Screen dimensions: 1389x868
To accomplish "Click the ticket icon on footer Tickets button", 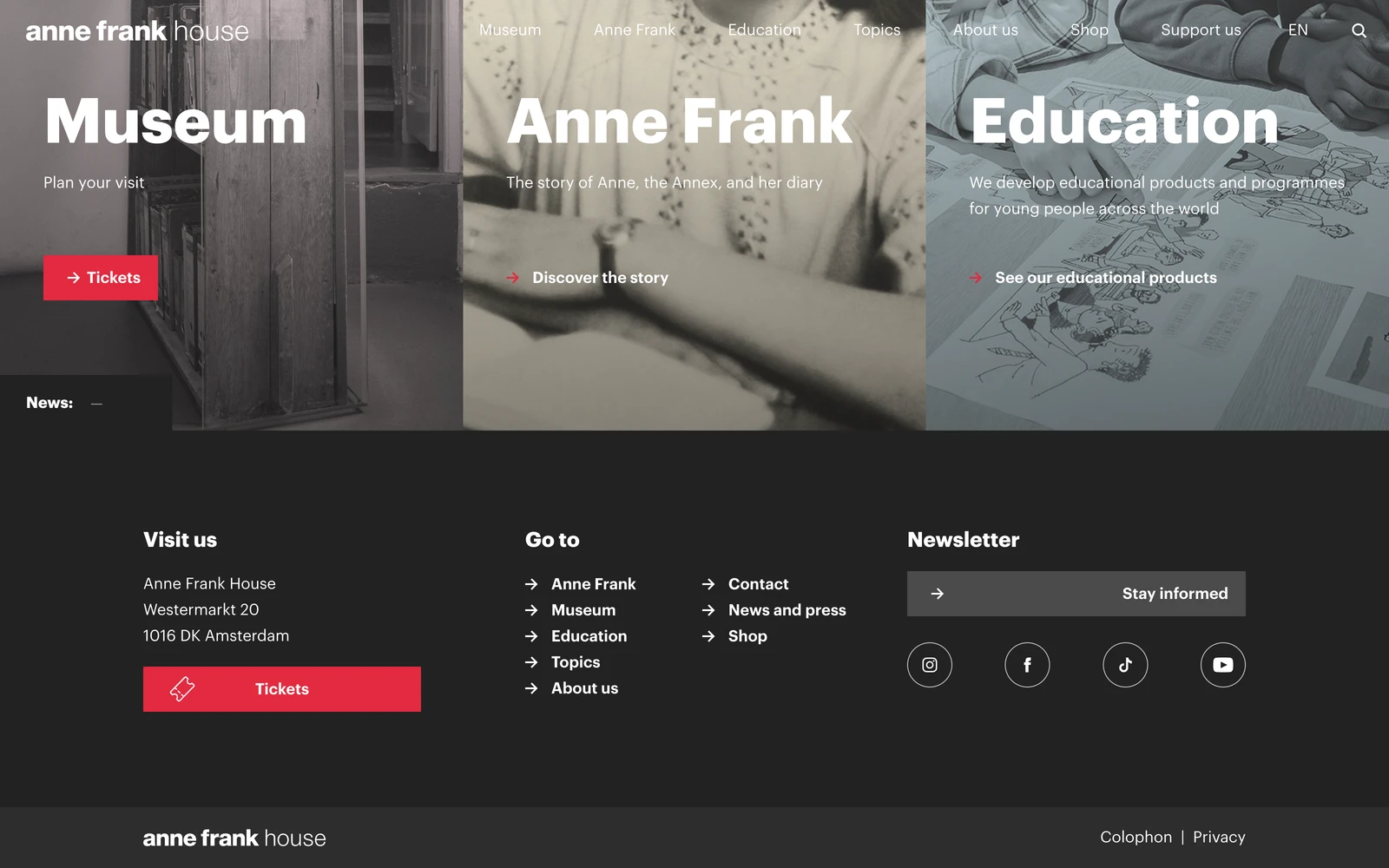I will click(182, 689).
